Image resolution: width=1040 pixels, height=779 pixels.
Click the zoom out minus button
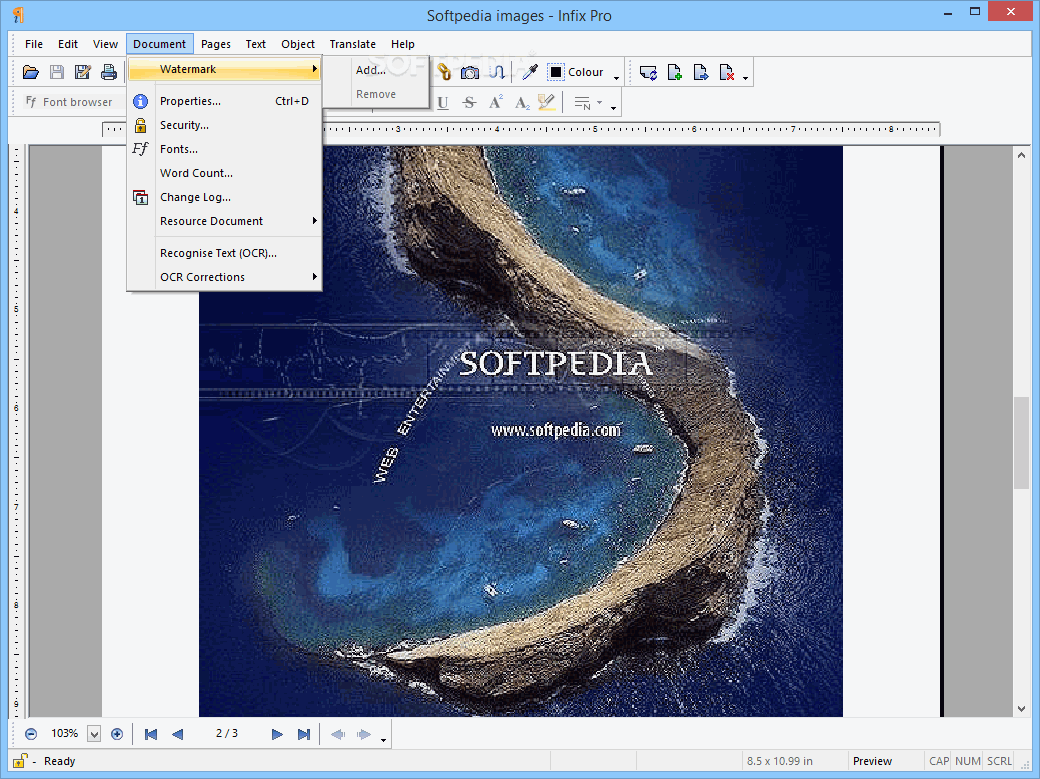31,734
